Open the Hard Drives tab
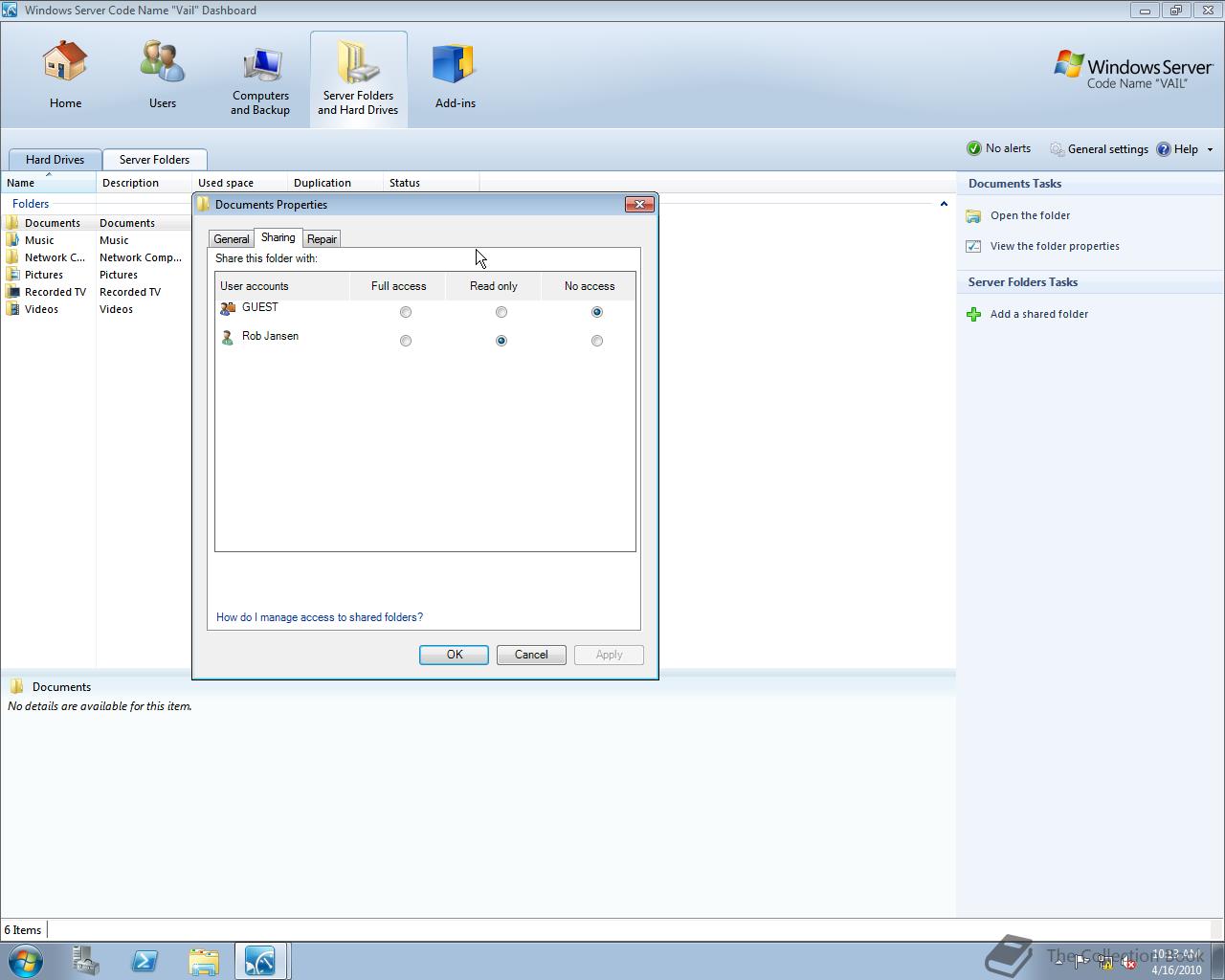1225x980 pixels. point(55,160)
